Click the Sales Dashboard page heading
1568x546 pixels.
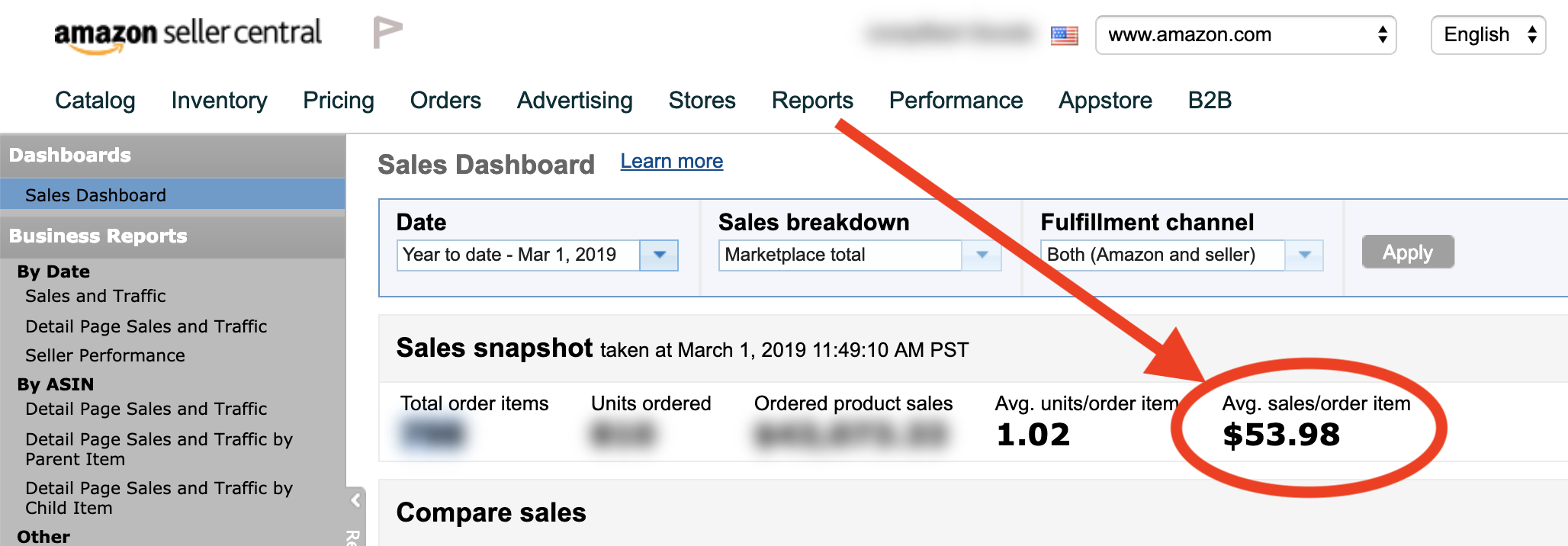coord(486,165)
